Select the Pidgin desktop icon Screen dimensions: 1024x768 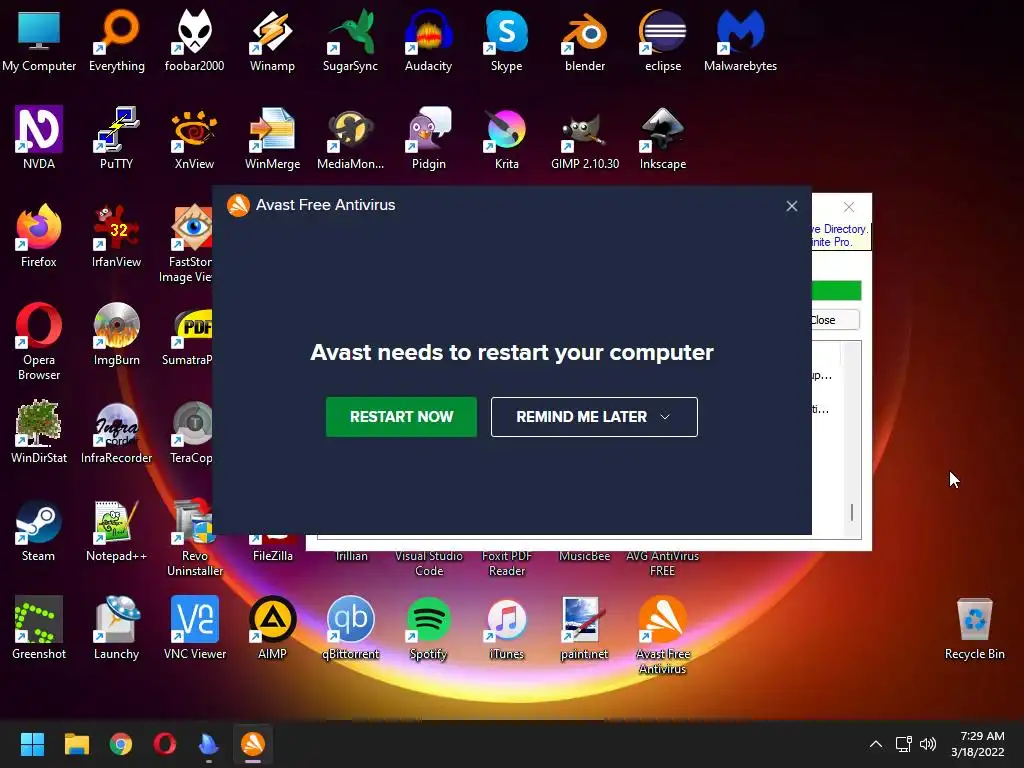(x=428, y=138)
